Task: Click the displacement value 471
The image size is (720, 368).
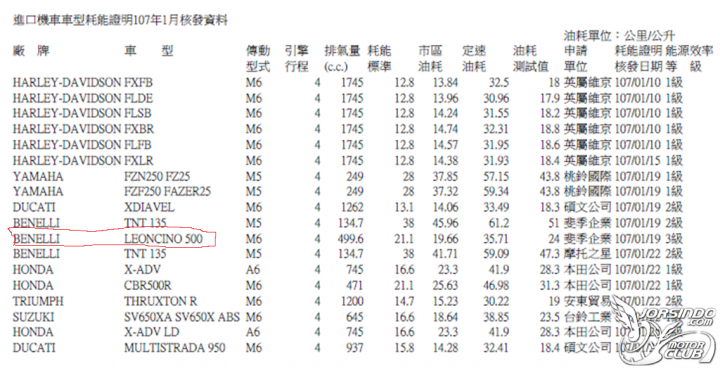Action: pyautogui.click(x=354, y=285)
